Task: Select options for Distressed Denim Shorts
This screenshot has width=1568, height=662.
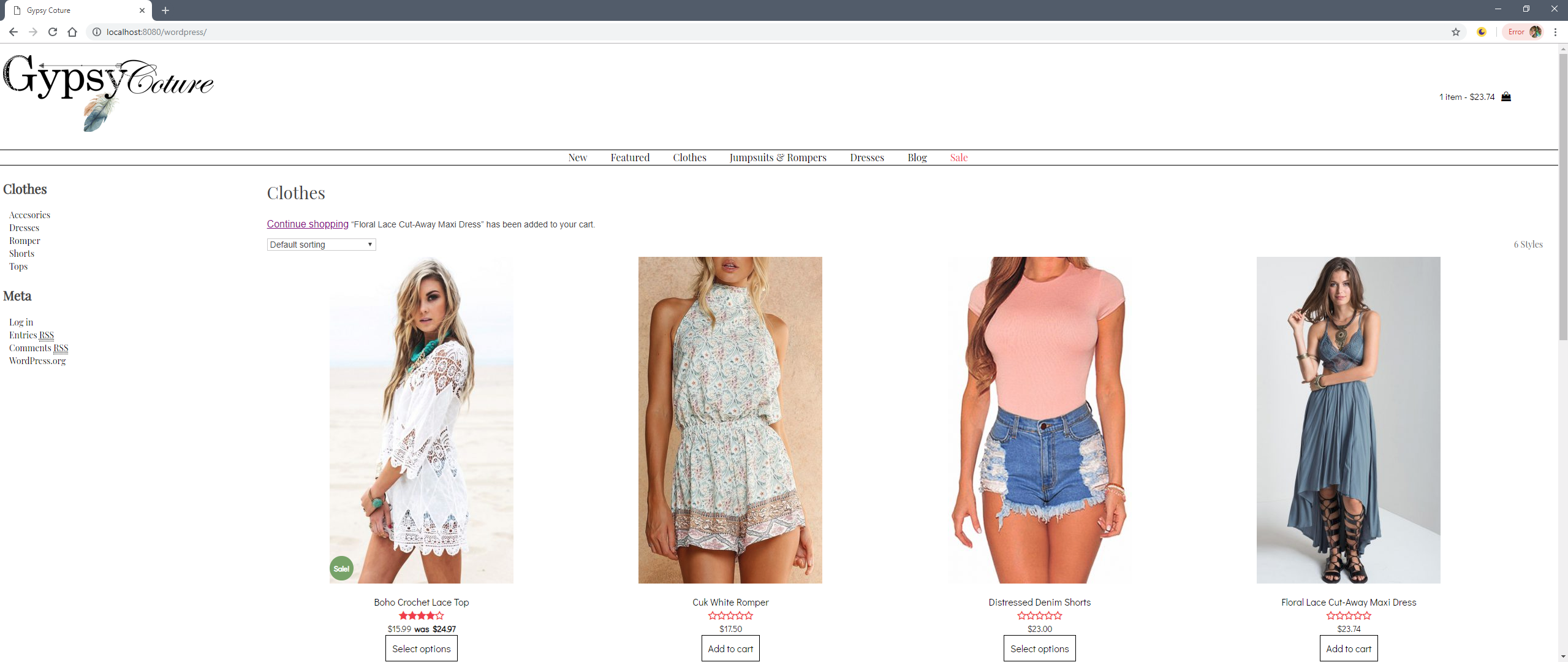Action: (x=1039, y=649)
